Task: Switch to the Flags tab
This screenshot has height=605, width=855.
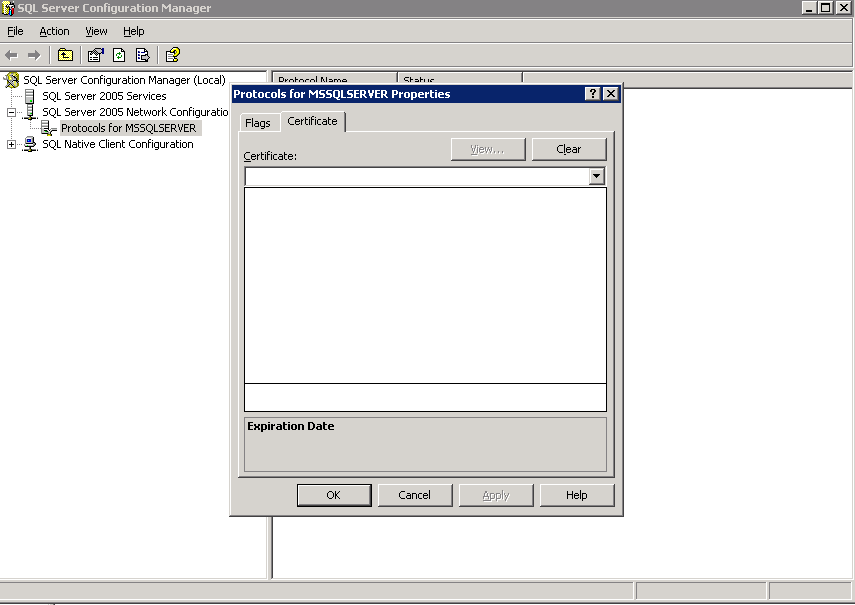Action: pos(258,123)
